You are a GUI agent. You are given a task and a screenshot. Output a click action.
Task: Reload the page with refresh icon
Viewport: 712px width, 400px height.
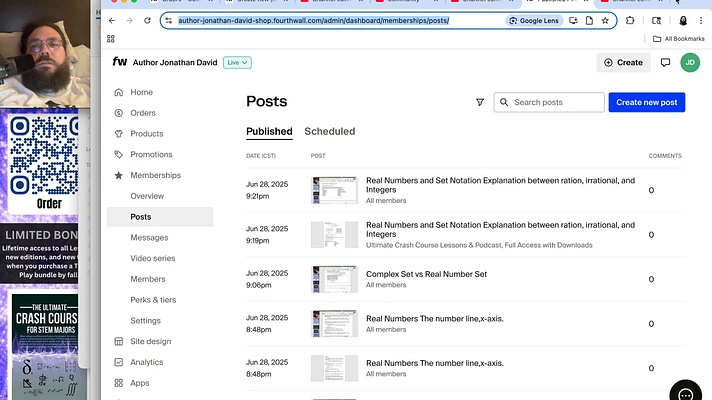(147, 20)
